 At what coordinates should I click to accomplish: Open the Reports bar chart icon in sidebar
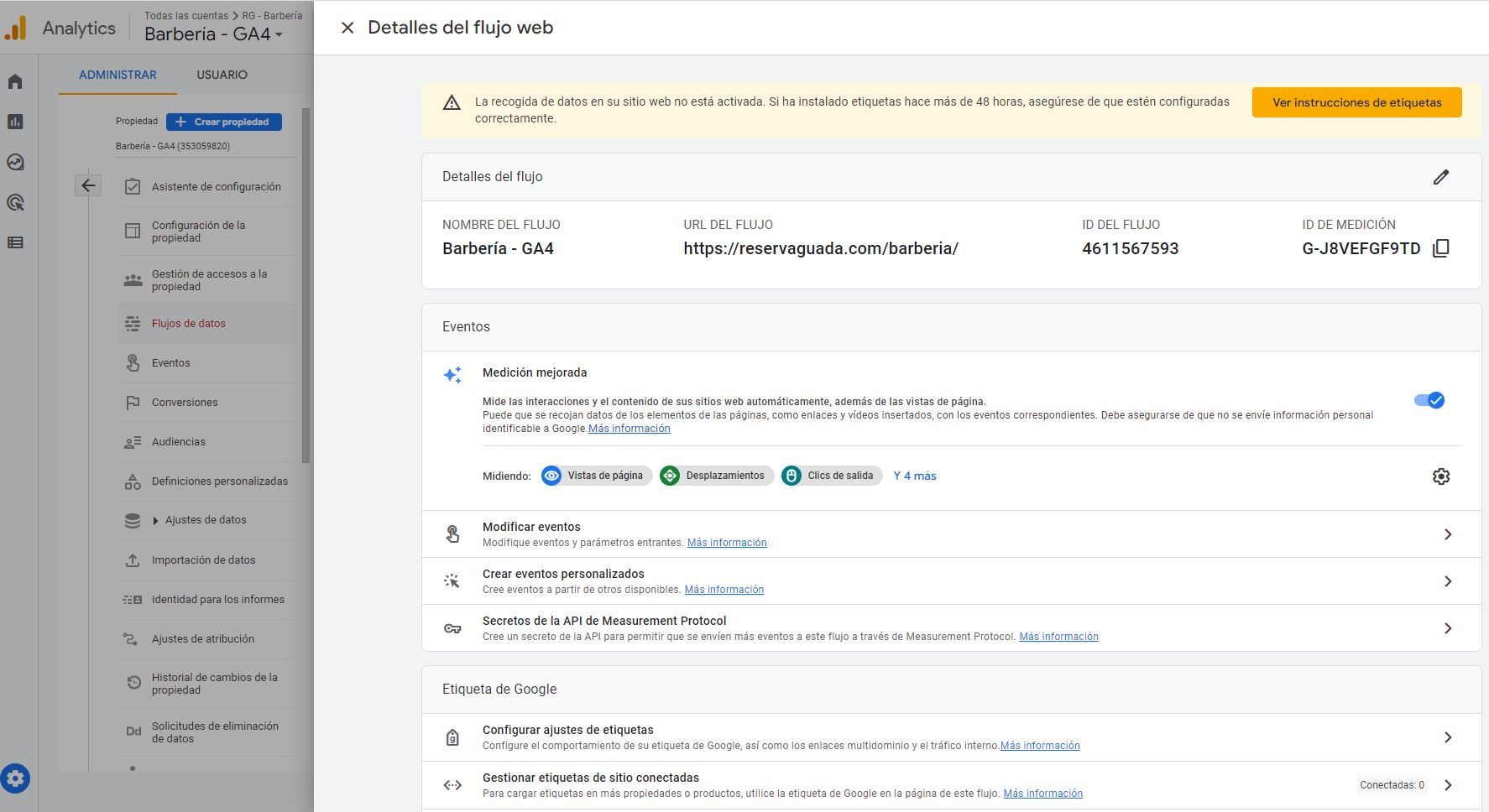15,122
